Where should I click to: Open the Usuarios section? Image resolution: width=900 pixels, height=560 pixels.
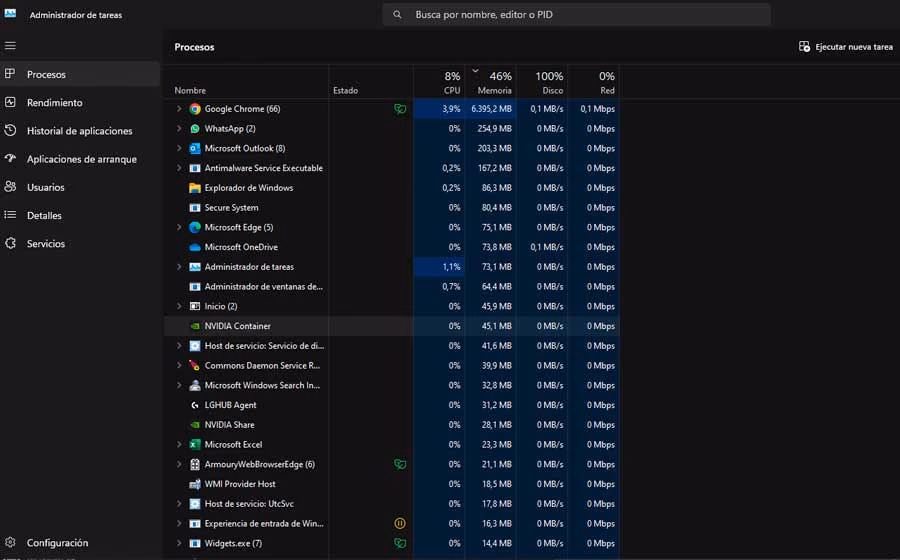click(80, 187)
